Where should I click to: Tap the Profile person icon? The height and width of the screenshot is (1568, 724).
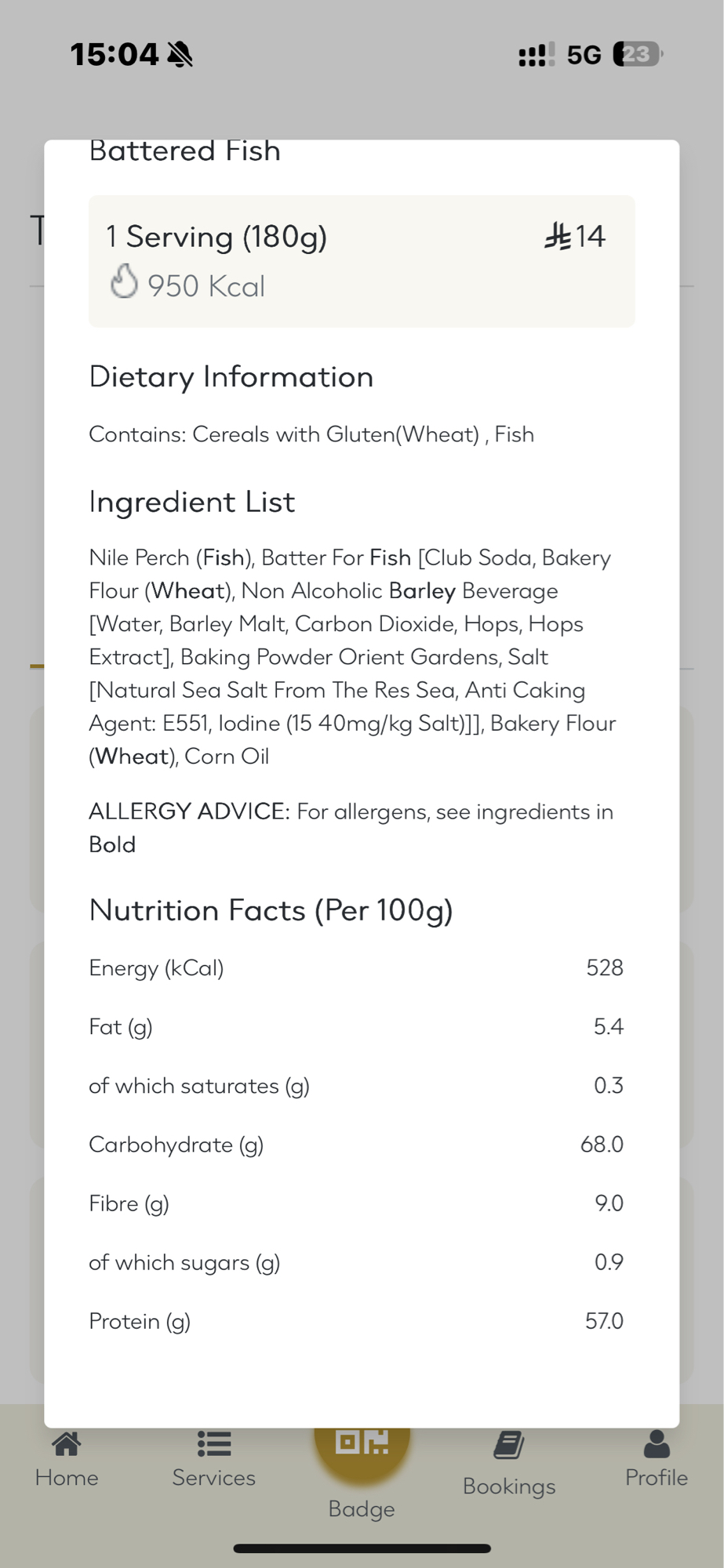(x=657, y=1443)
